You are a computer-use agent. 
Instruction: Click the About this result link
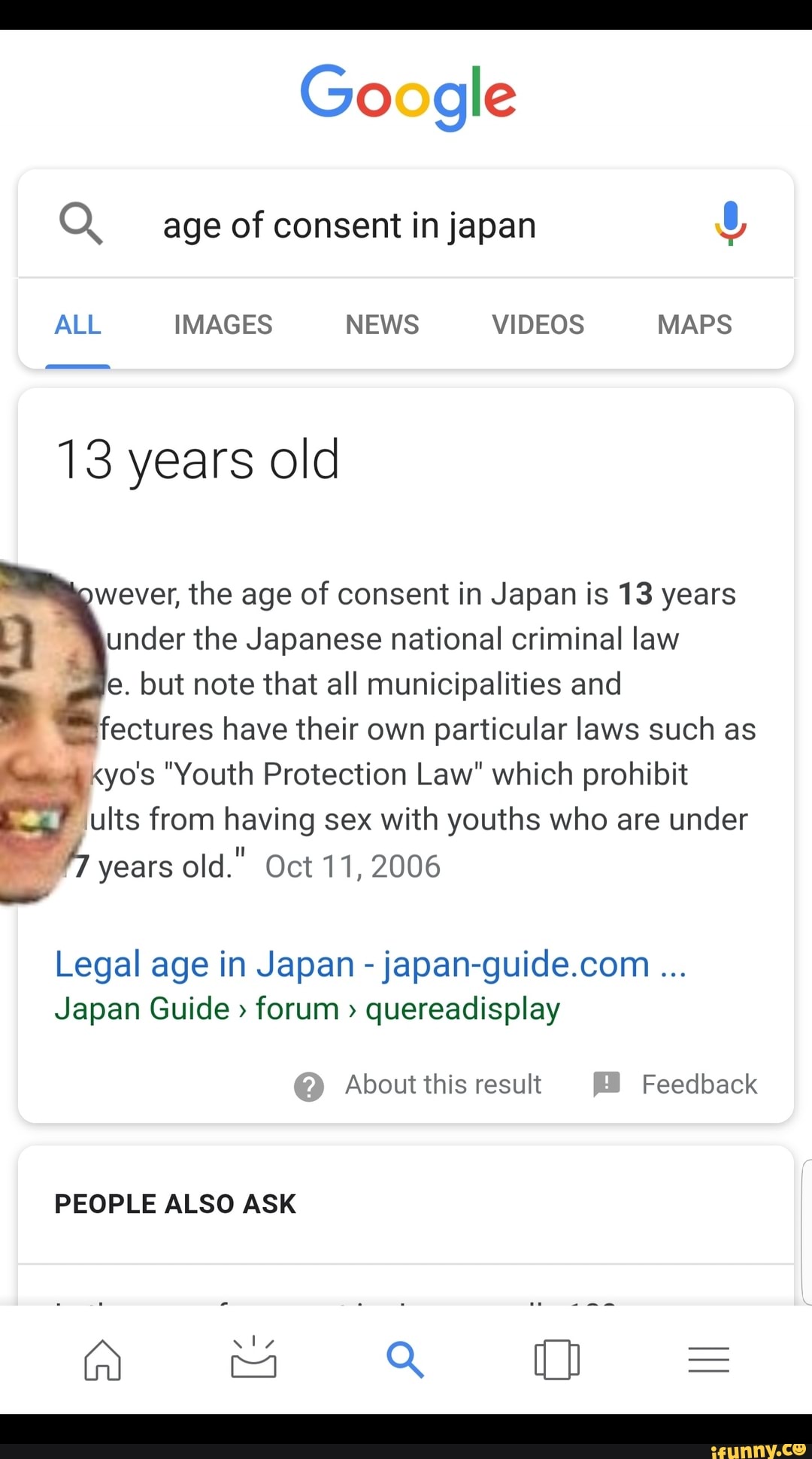pyautogui.click(x=443, y=1084)
